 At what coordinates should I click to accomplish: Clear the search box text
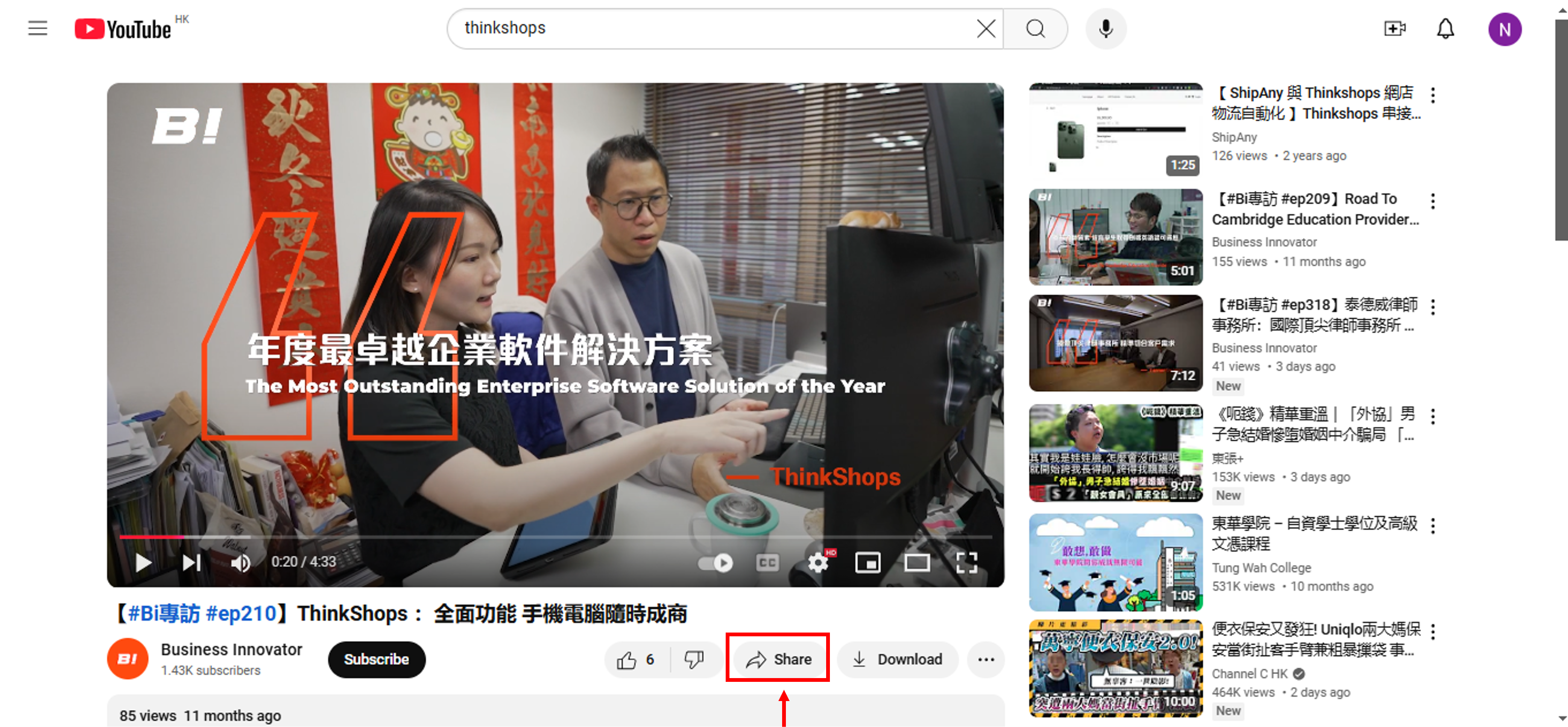[986, 29]
